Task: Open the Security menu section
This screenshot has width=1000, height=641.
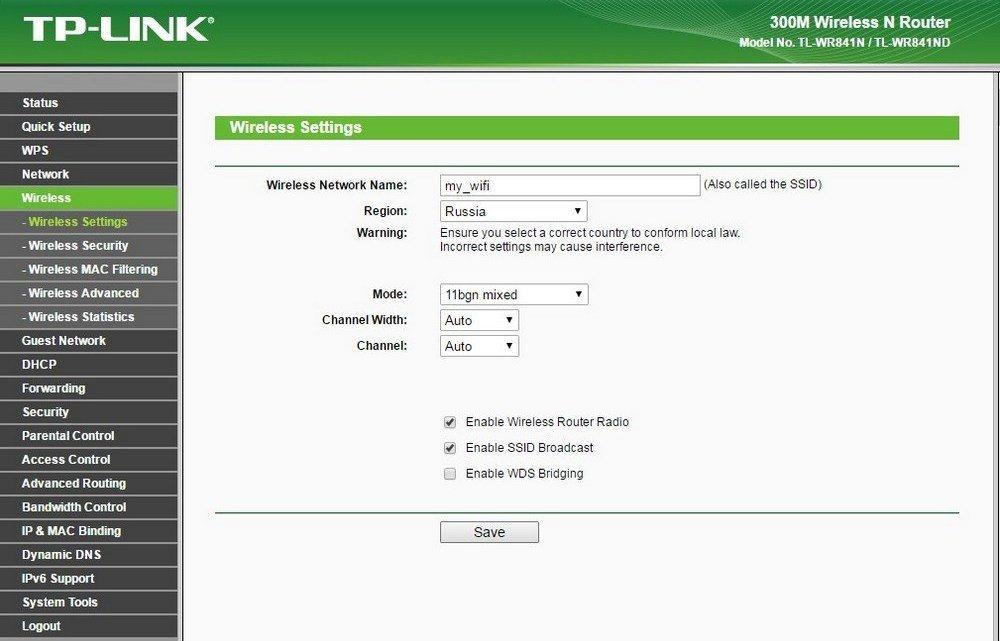Action: [89, 412]
